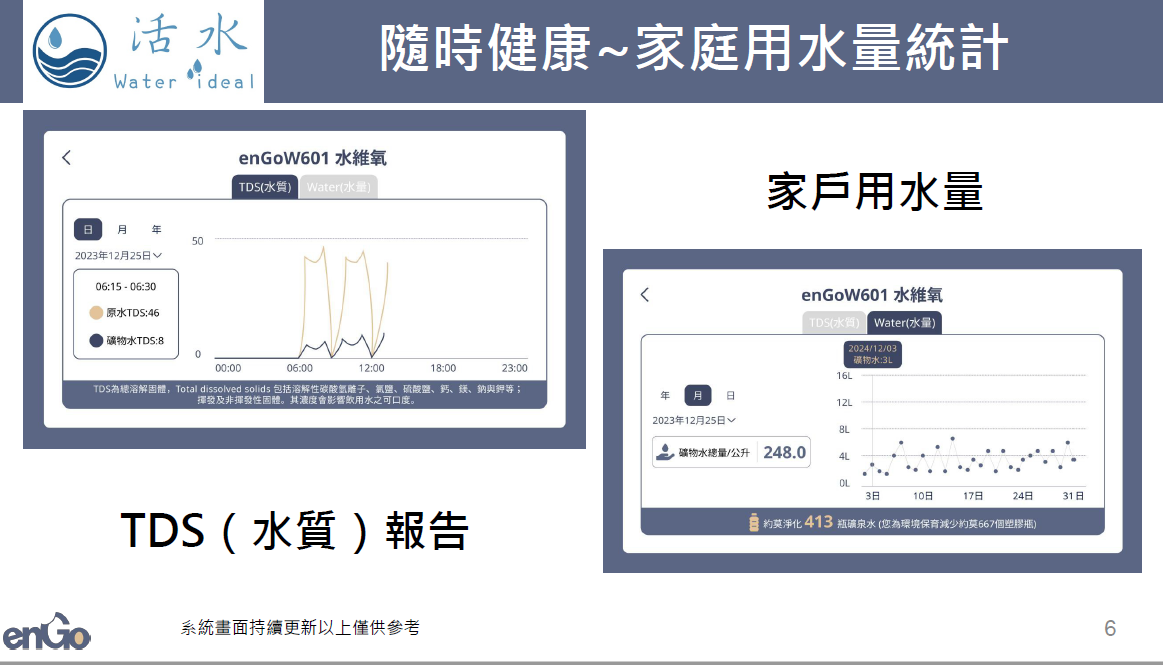The height and width of the screenshot is (665, 1163).
Task: Select 月 view in the TDS report panel
Action: (x=122, y=230)
